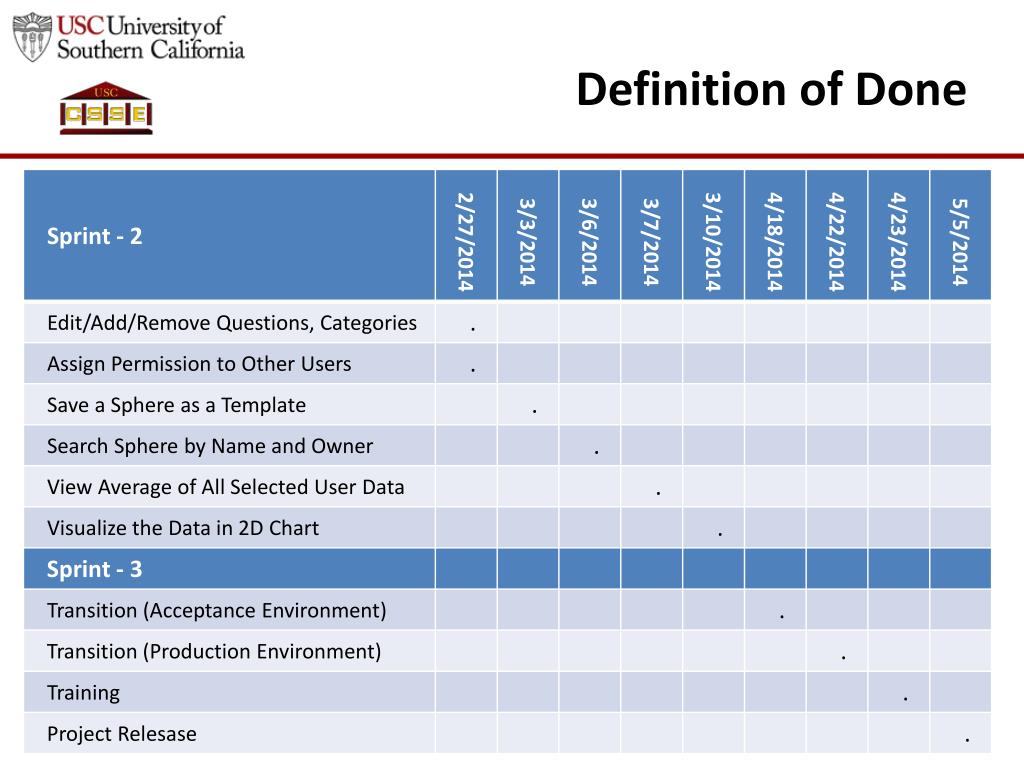The height and width of the screenshot is (768, 1024).
Task: Select the 3/7/2014 column header
Action: click(651, 235)
